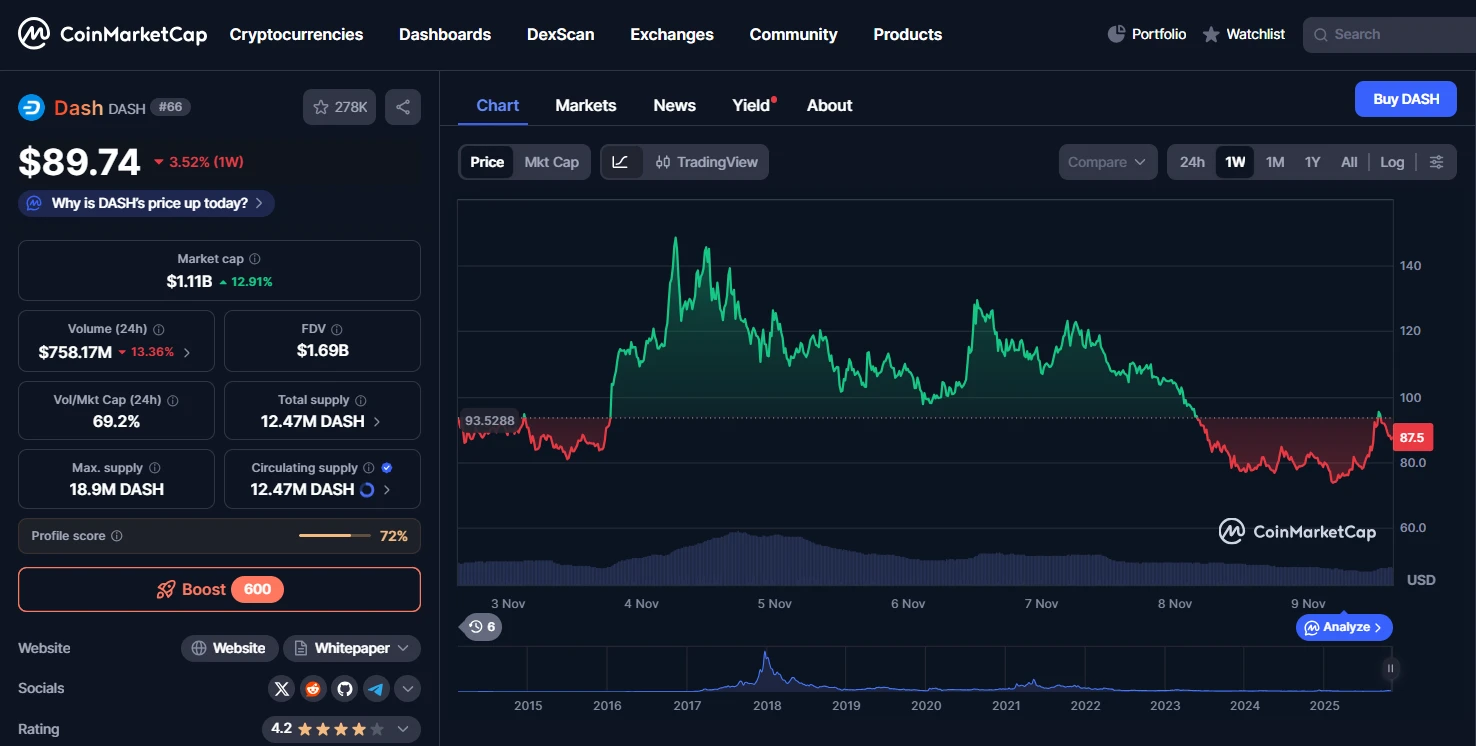Viewport: 1476px width, 746px height.
Task: Switch to the Markets tab
Action: (x=586, y=105)
